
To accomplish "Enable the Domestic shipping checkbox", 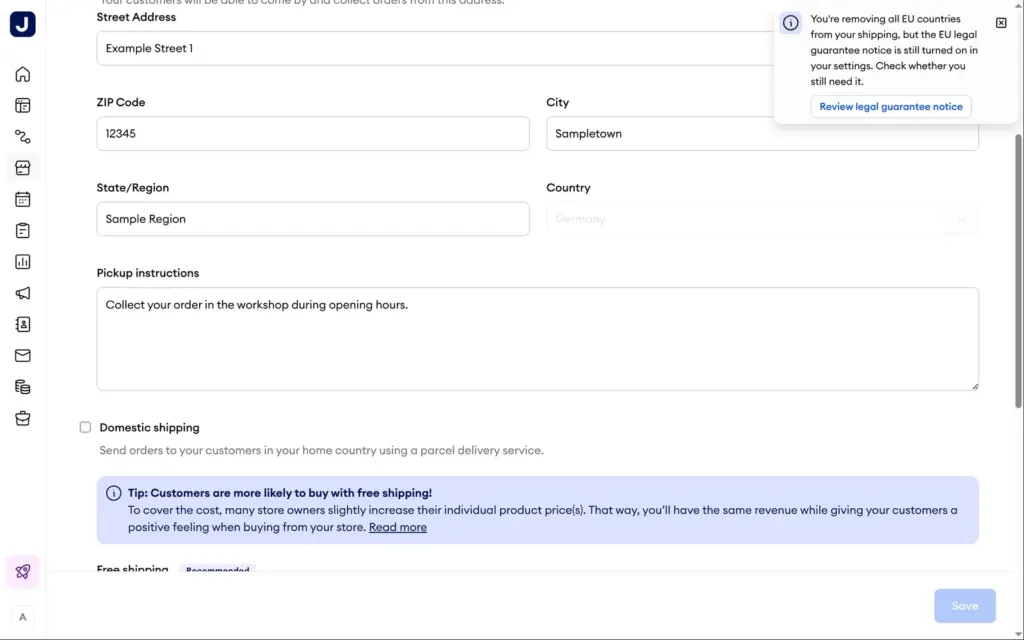I will pos(86,427).
